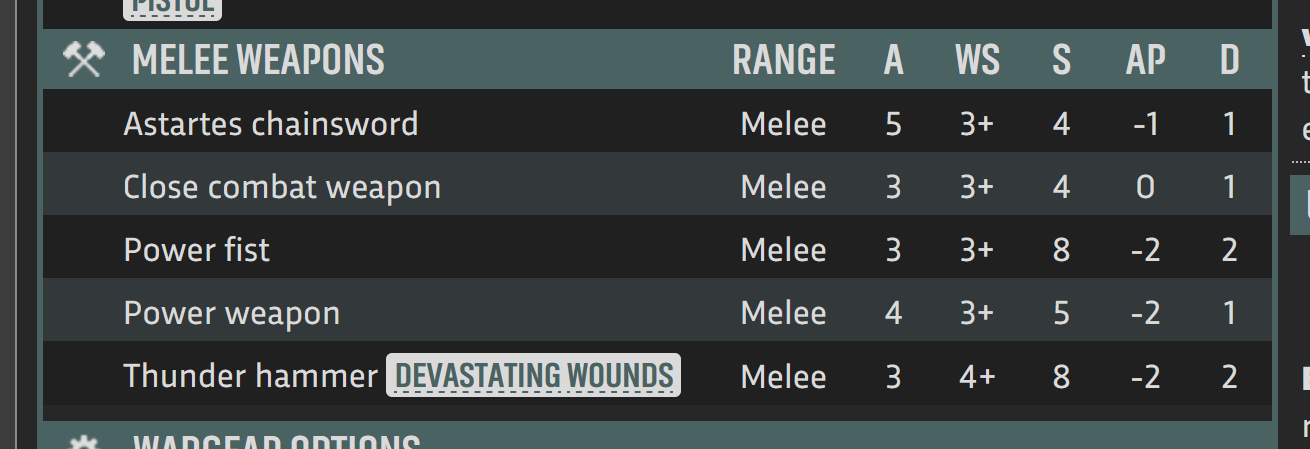Click the Power fist strength value 8
The width and height of the screenshot is (1310, 449).
point(1061,250)
